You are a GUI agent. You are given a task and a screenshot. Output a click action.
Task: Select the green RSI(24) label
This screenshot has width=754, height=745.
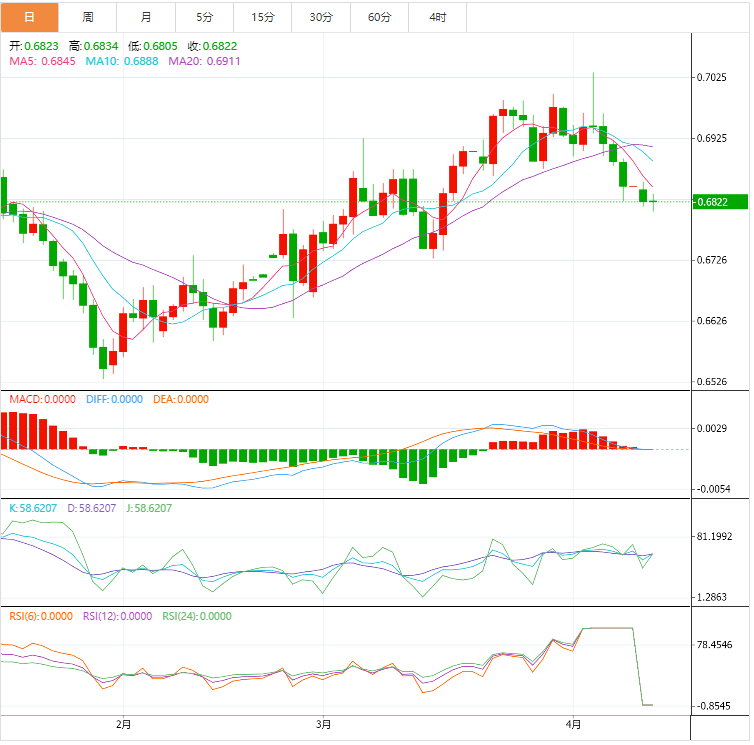[196, 616]
